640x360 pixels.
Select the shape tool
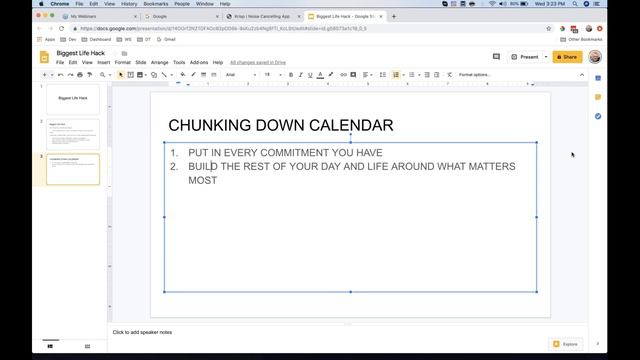(154, 75)
